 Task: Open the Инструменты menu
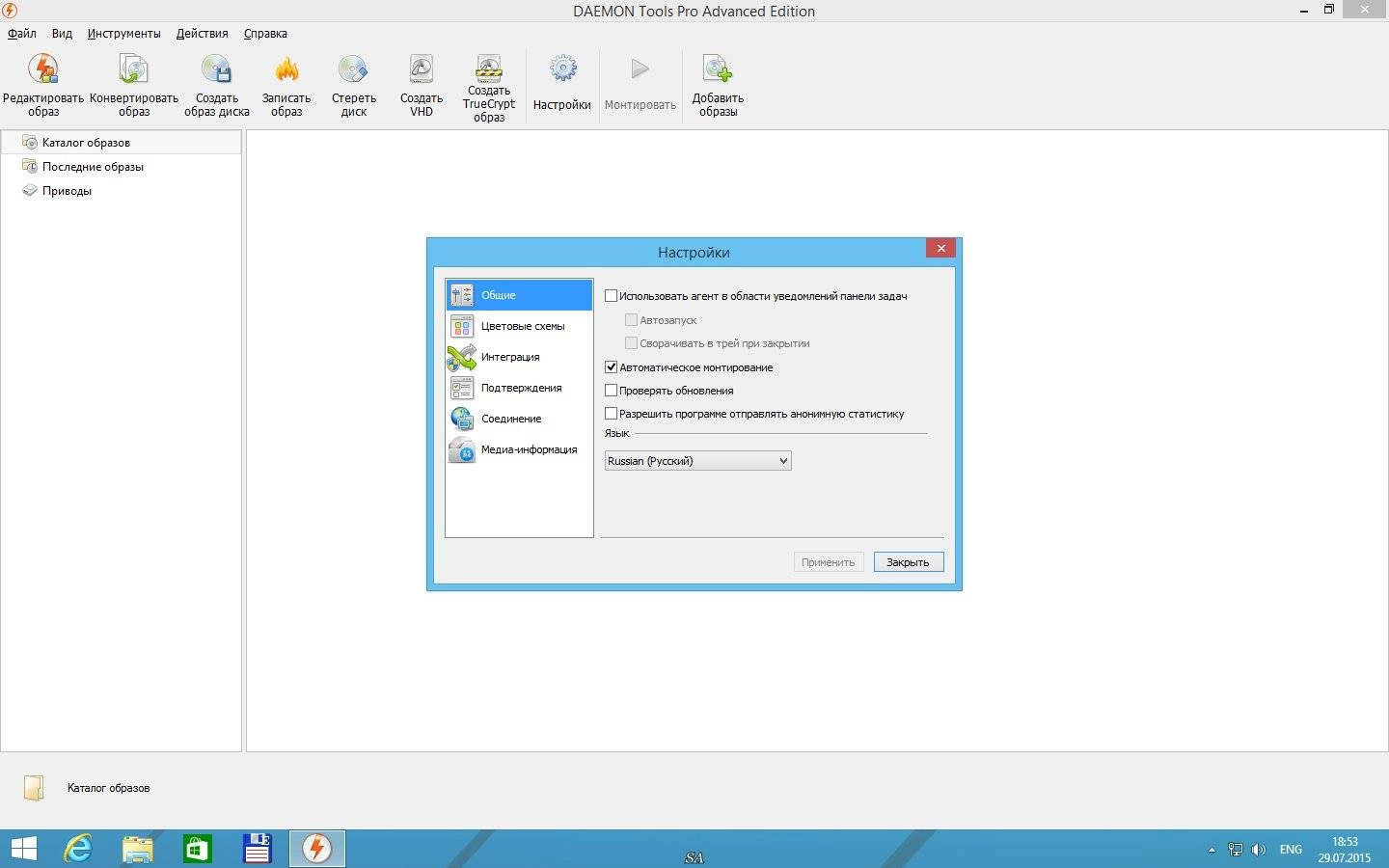tap(123, 33)
